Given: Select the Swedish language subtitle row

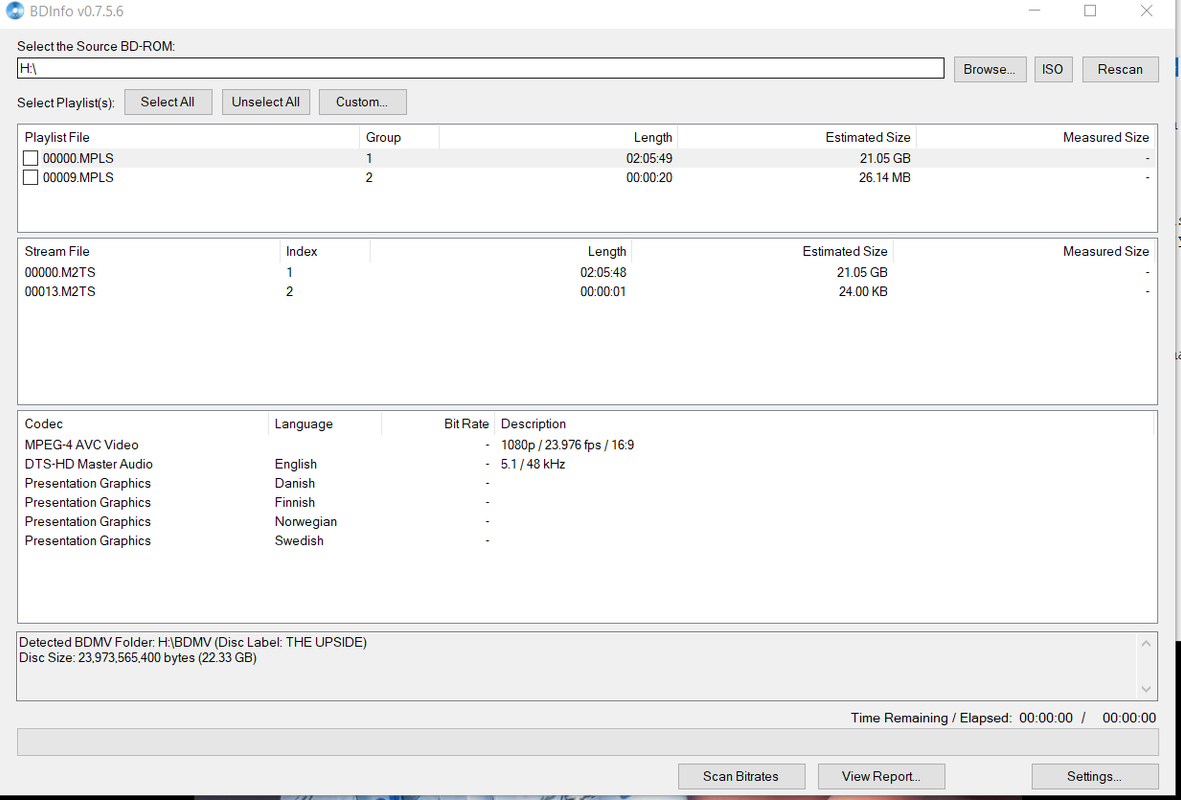Looking at the screenshot, I should 587,541.
